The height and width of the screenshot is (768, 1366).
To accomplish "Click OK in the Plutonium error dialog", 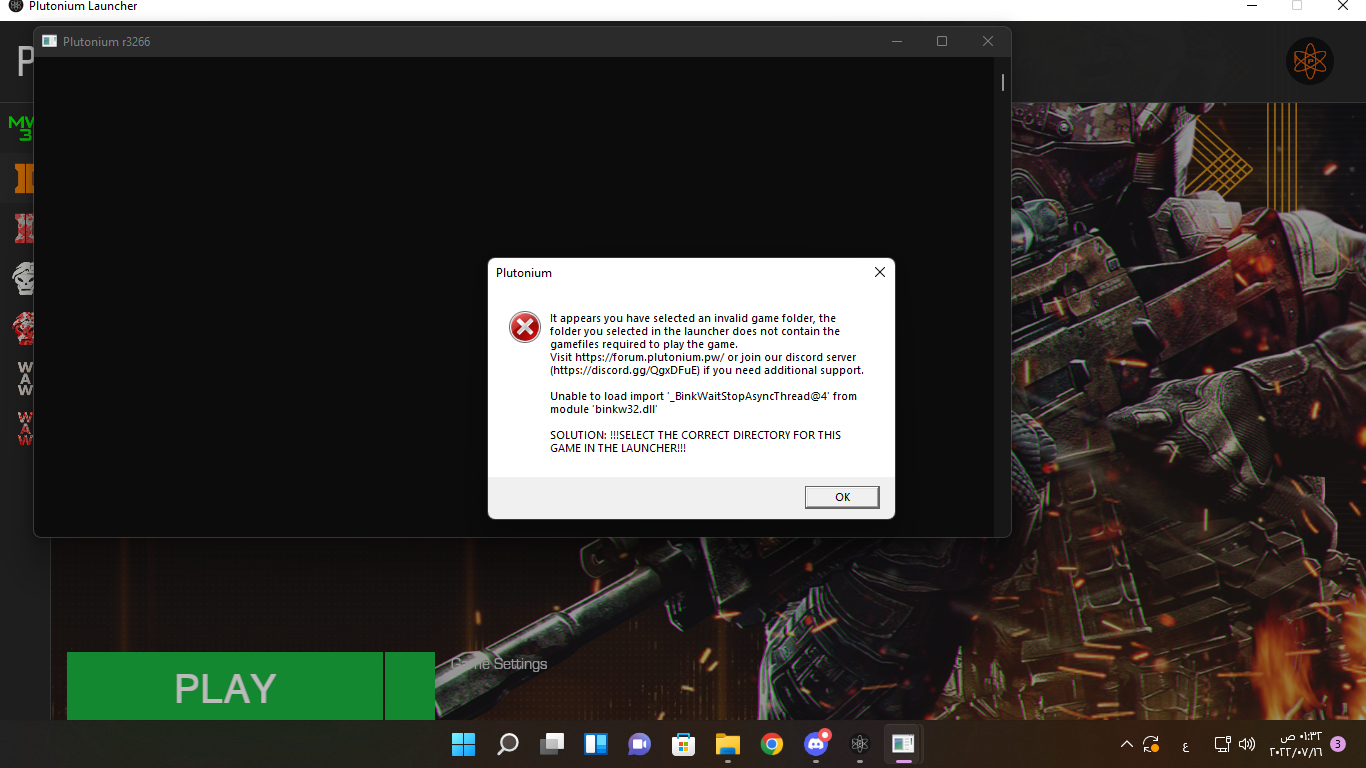I will (842, 497).
